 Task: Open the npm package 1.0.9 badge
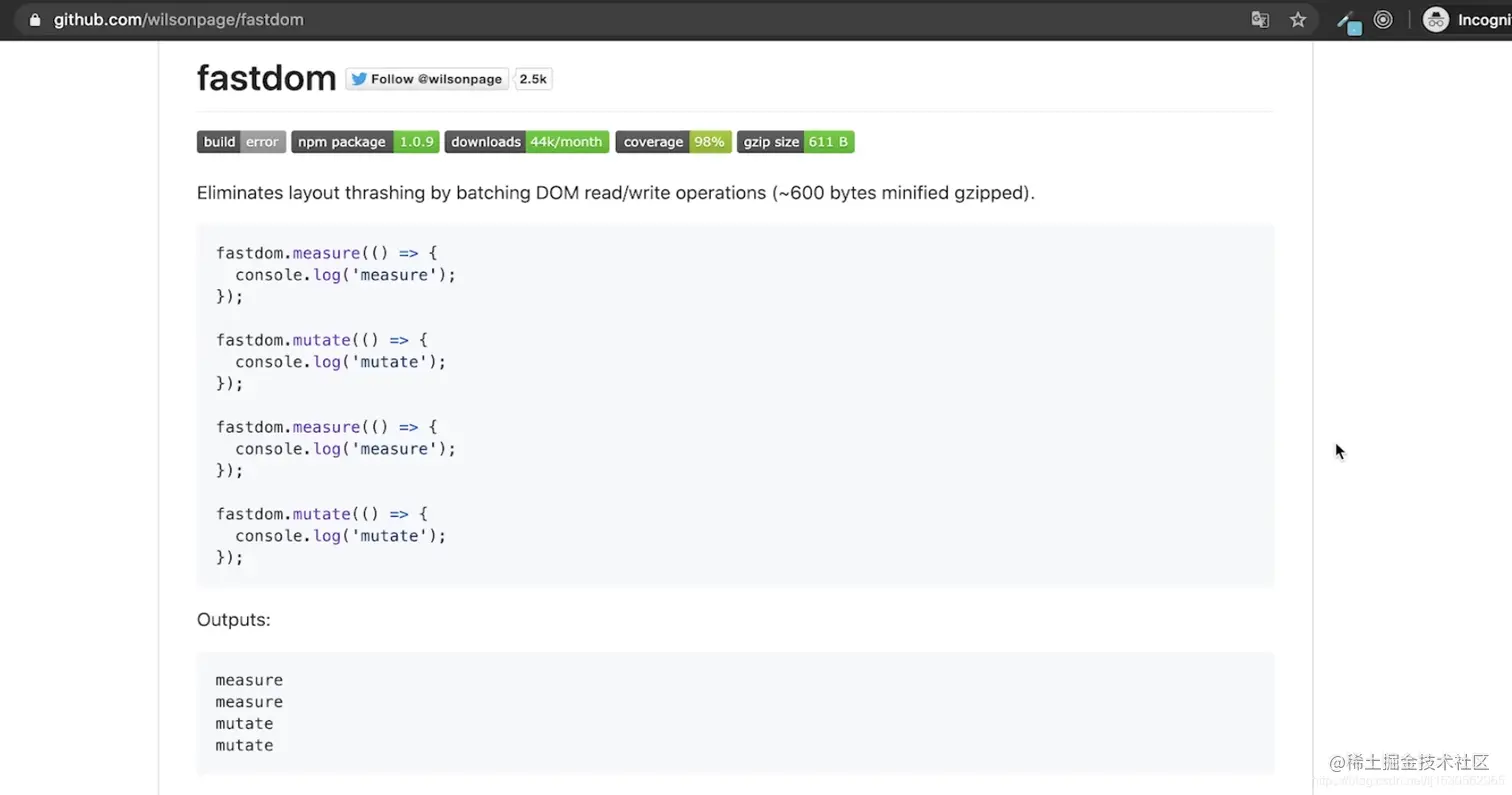(x=365, y=142)
